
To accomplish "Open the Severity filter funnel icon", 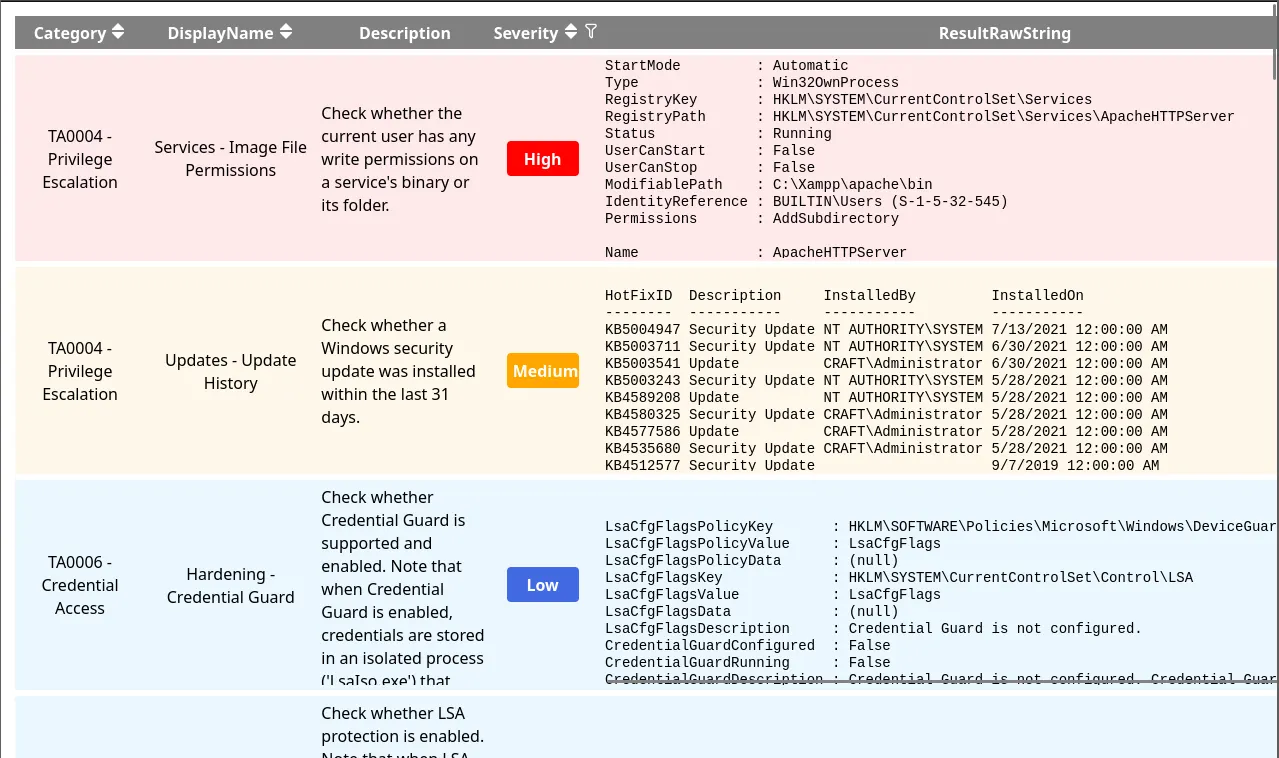I will click(x=591, y=32).
